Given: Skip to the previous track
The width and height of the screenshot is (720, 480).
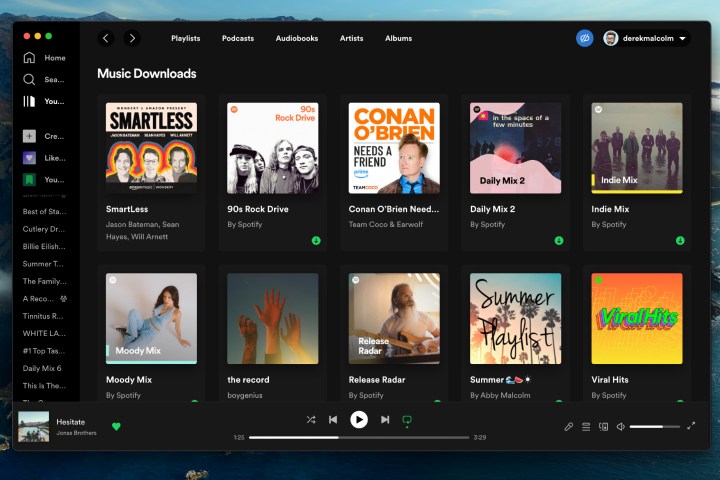Looking at the screenshot, I should [333, 419].
